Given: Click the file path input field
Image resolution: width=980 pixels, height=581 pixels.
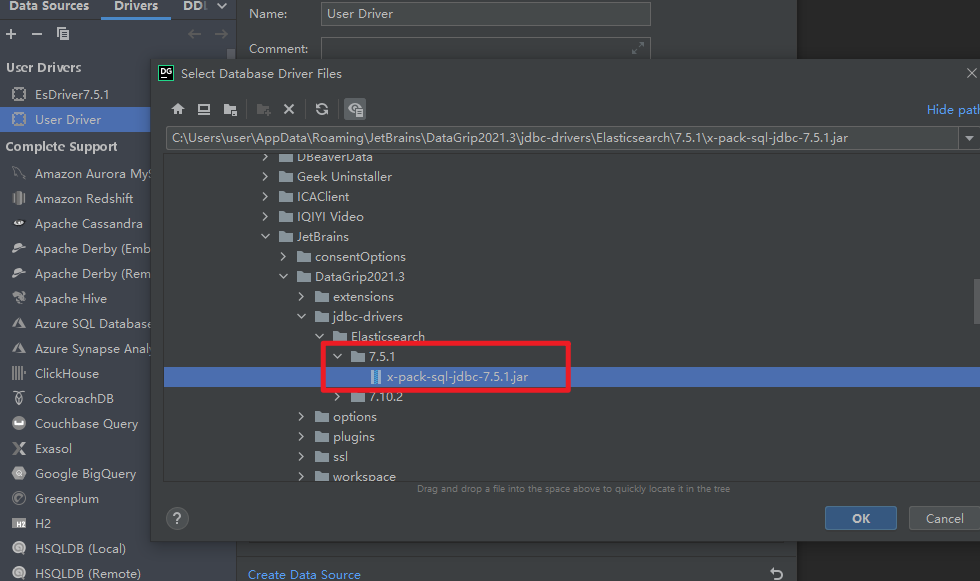Looking at the screenshot, I should point(561,138).
